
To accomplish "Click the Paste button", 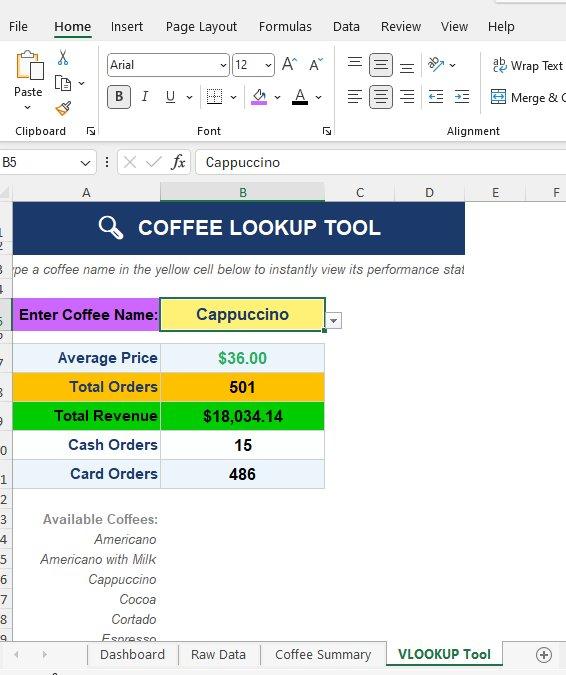I will pos(28,81).
